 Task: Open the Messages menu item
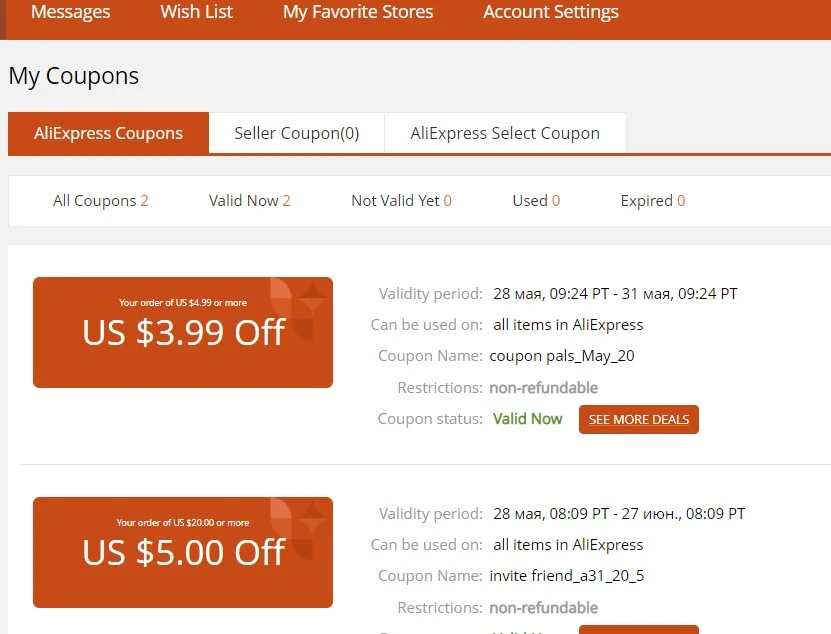70,12
